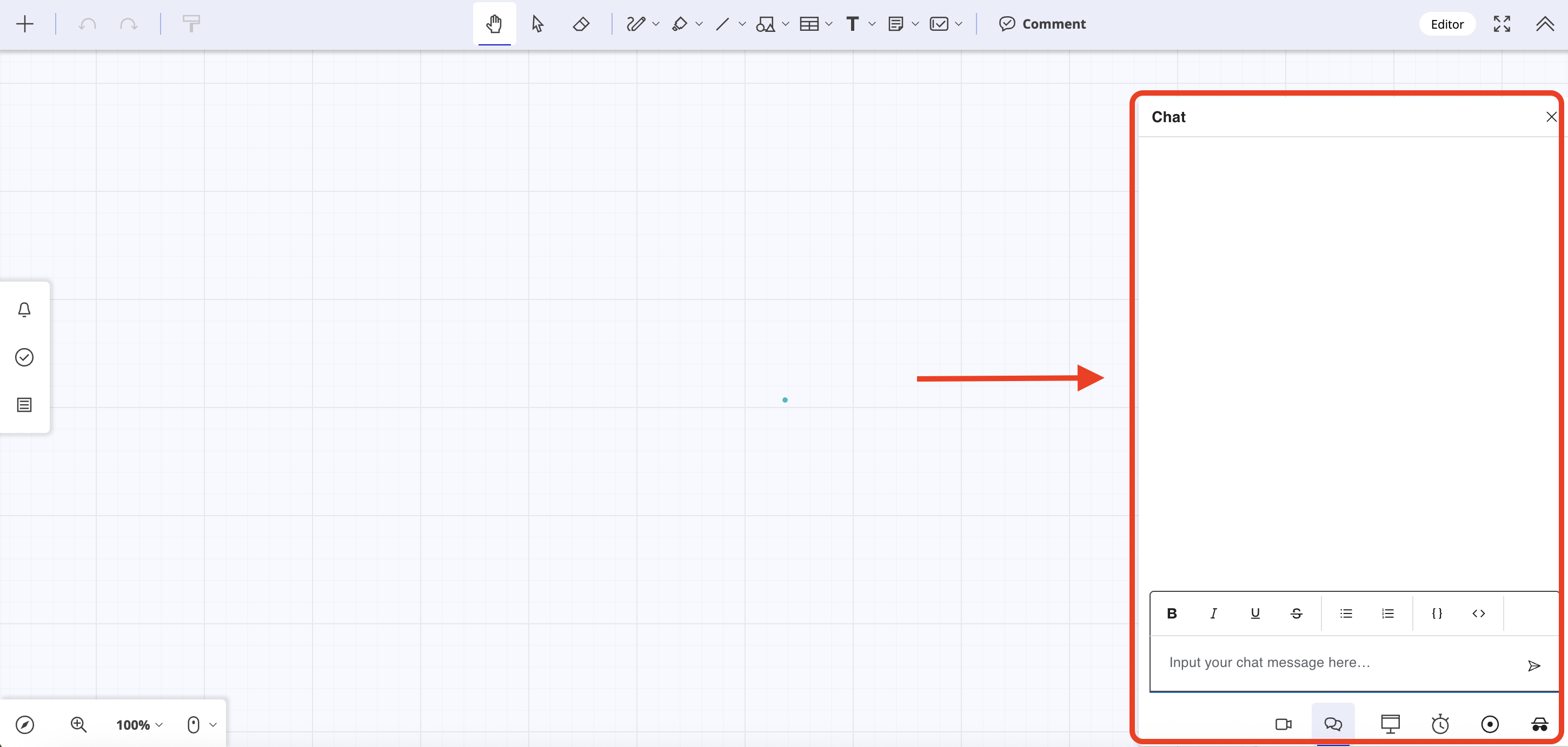Open text tool options dropdown

[x=872, y=24]
